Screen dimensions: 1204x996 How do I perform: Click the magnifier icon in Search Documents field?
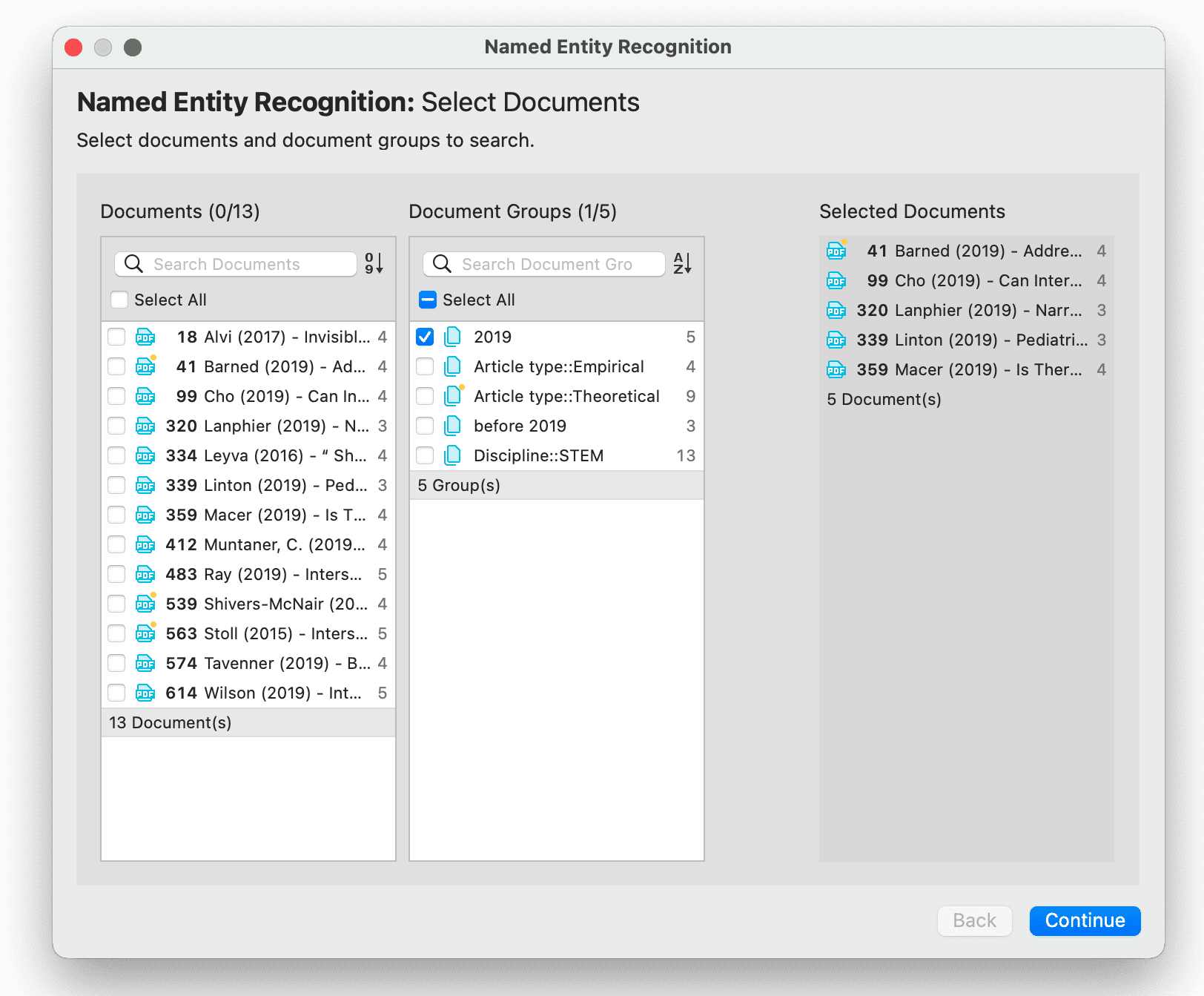[133, 264]
